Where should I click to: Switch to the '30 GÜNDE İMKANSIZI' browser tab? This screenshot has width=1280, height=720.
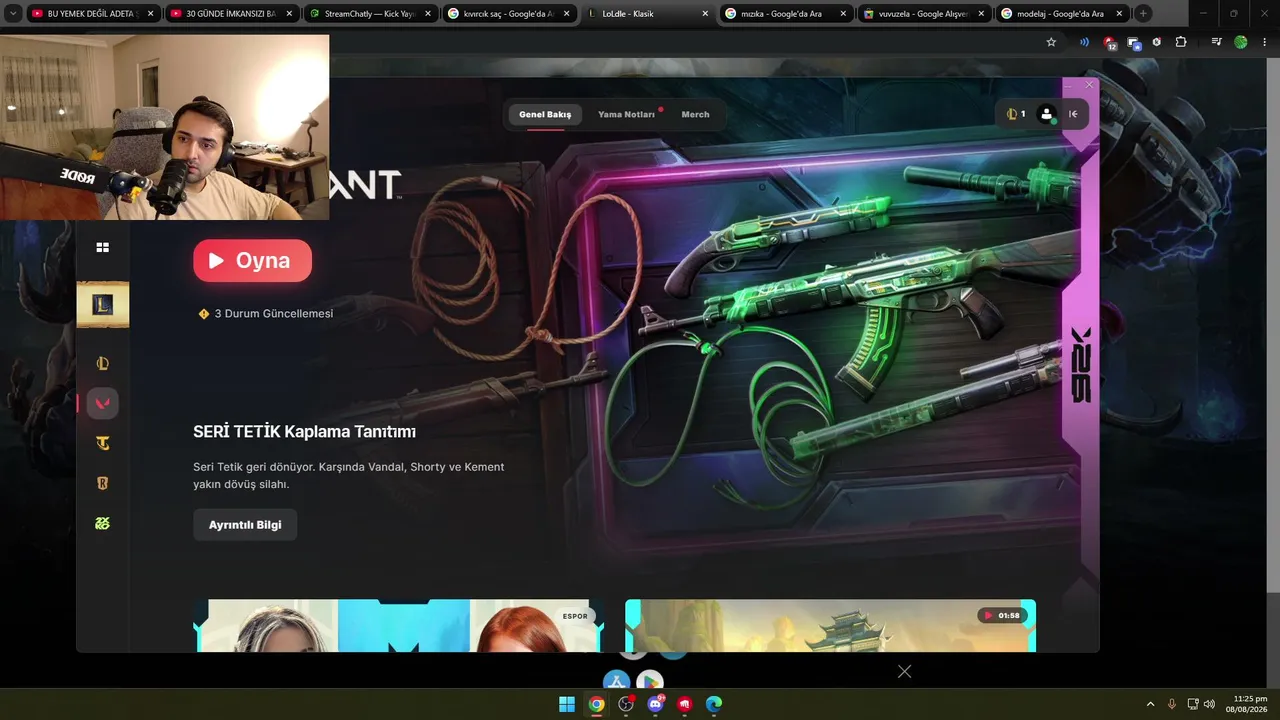point(232,14)
